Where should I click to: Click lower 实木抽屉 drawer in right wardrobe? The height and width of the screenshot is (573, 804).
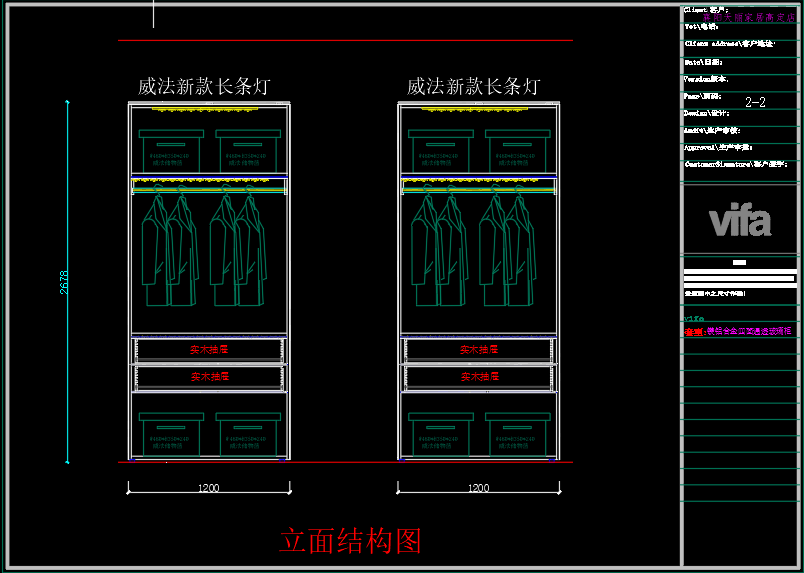(x=479, y=377)
